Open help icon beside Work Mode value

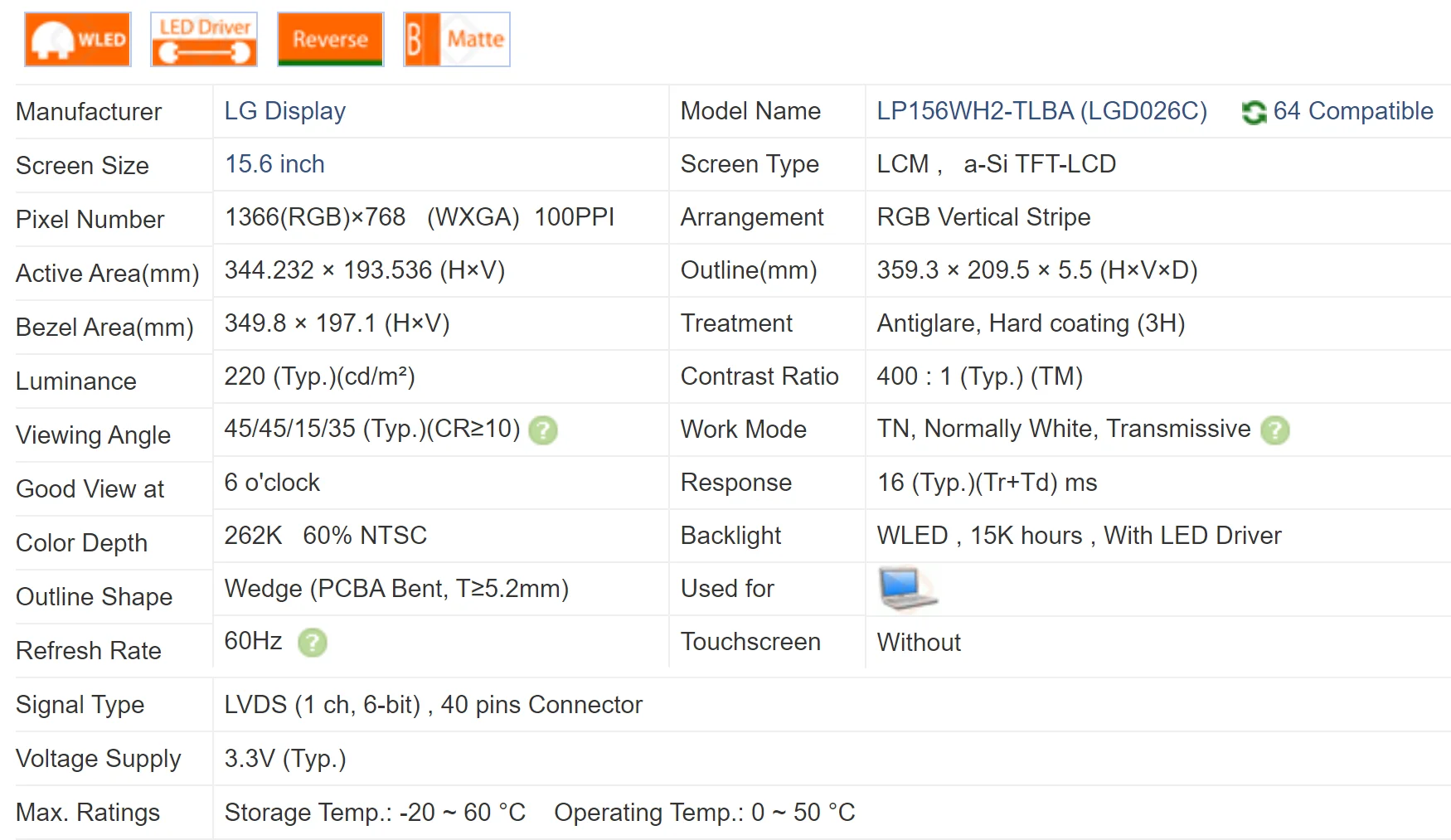[1274, 430]
